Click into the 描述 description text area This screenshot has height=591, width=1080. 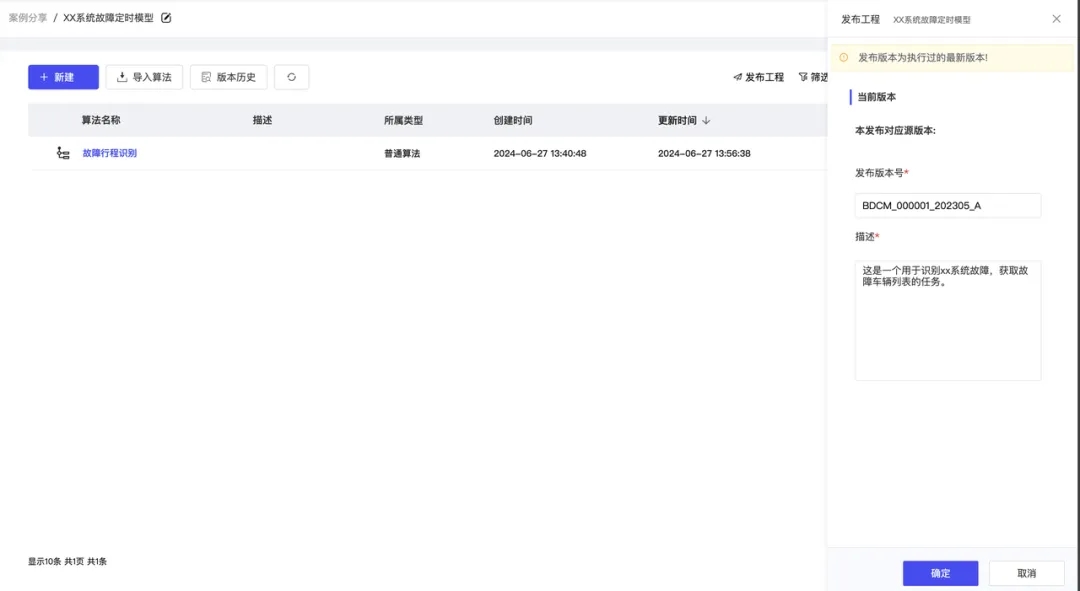pyautogui.click(x=947, y=320)
